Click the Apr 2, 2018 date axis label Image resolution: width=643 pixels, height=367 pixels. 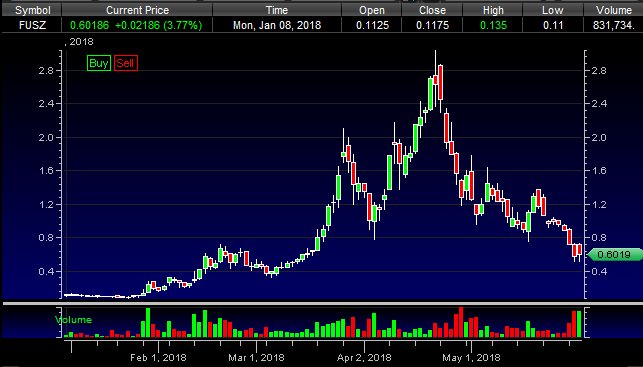pyautogui.click(x=364, y=358)
